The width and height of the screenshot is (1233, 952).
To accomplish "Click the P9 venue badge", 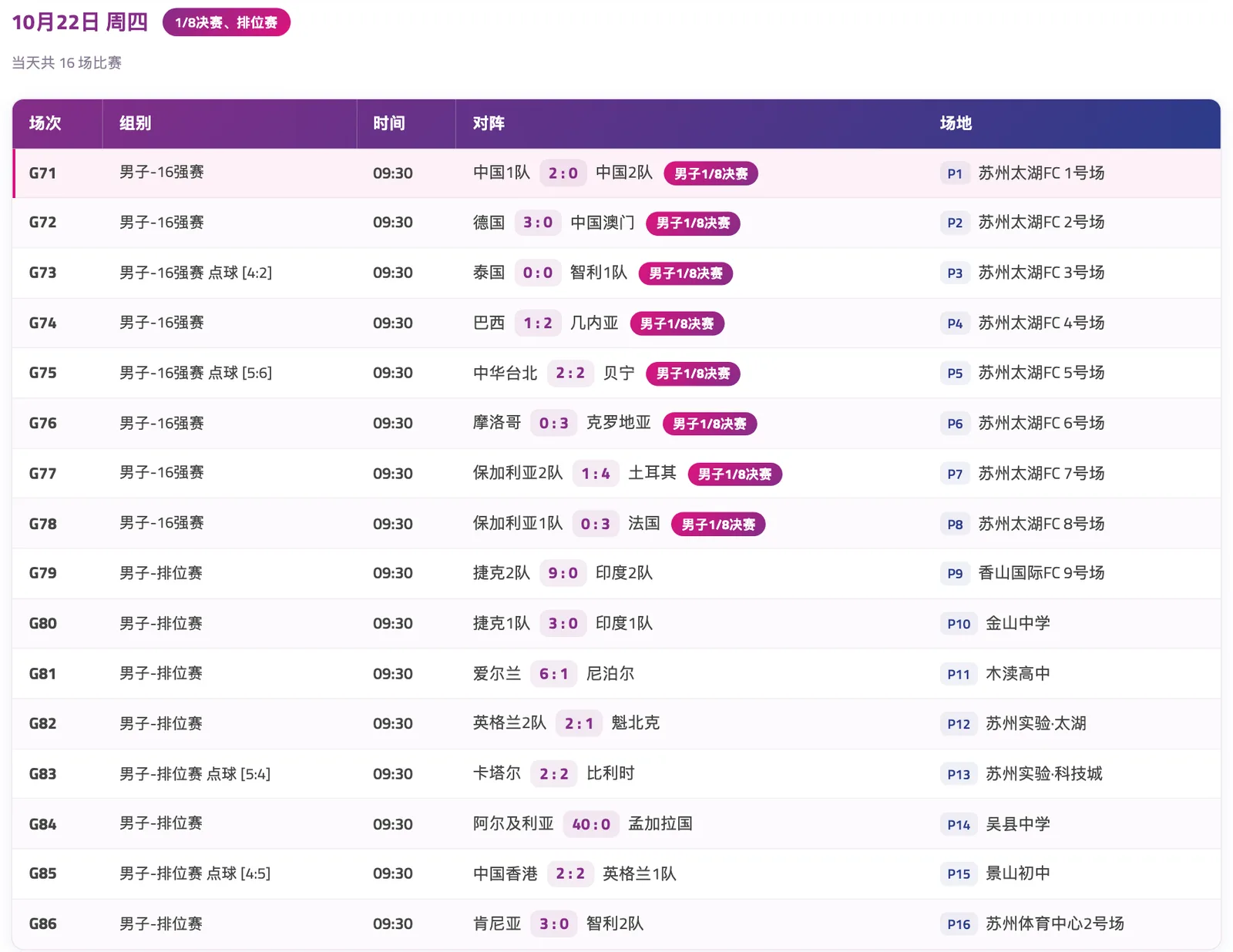I will 955,573.
